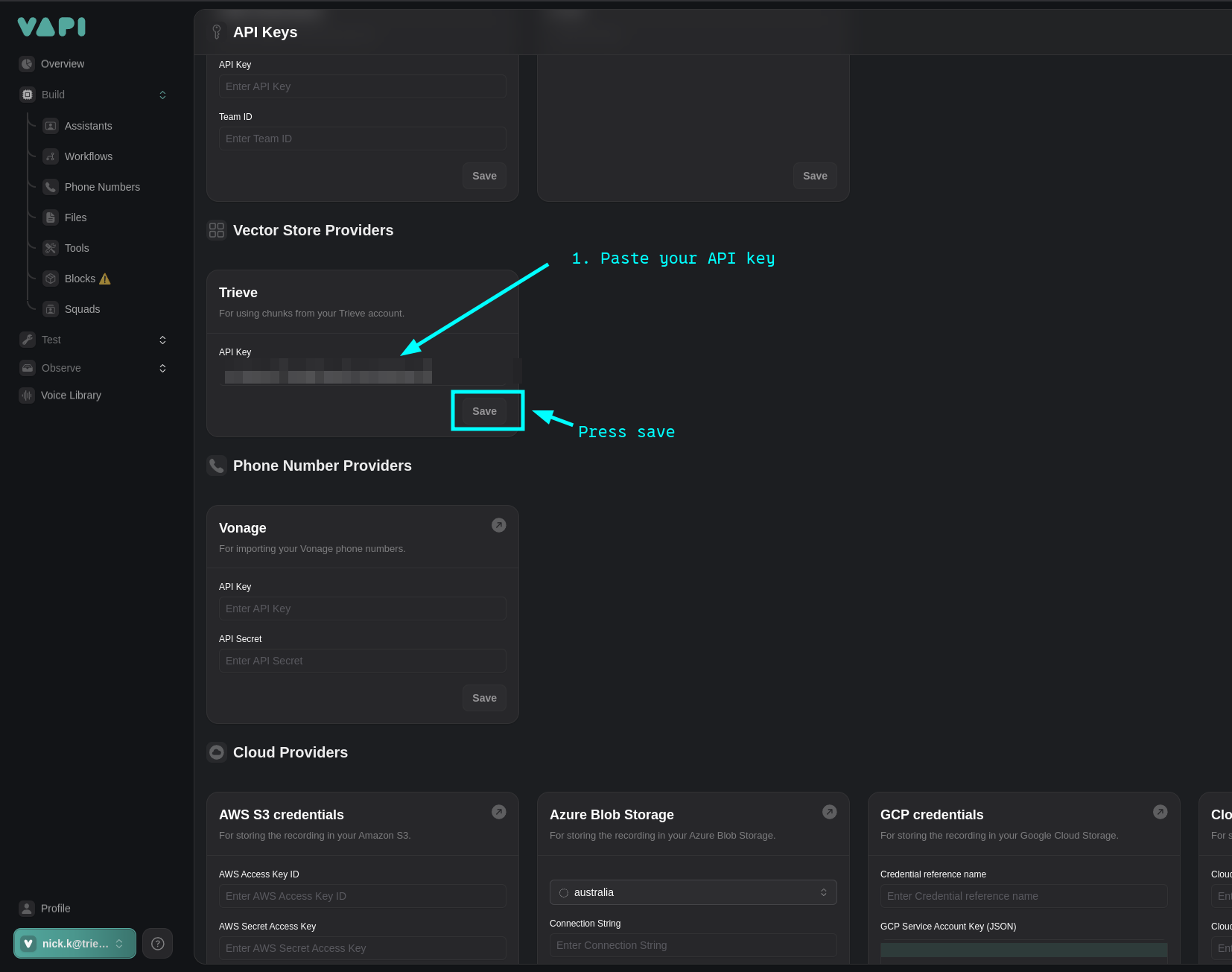Click the Tools wrench icon
This screenshot has width=1232, height=972.
(x=51, y=248)
